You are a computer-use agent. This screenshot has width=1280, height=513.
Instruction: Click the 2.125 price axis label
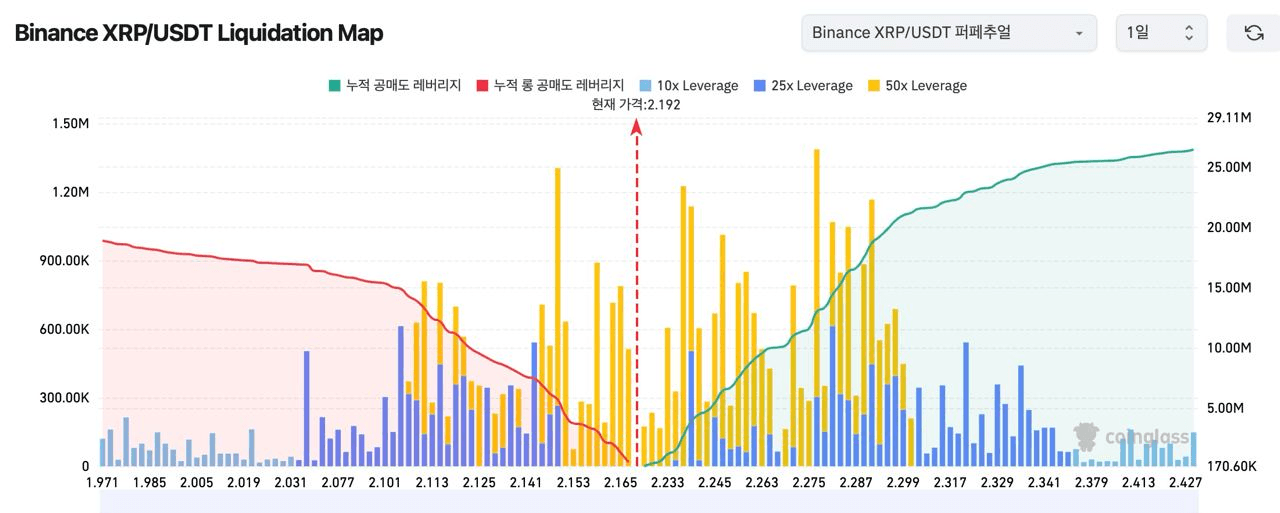(479, 483)
